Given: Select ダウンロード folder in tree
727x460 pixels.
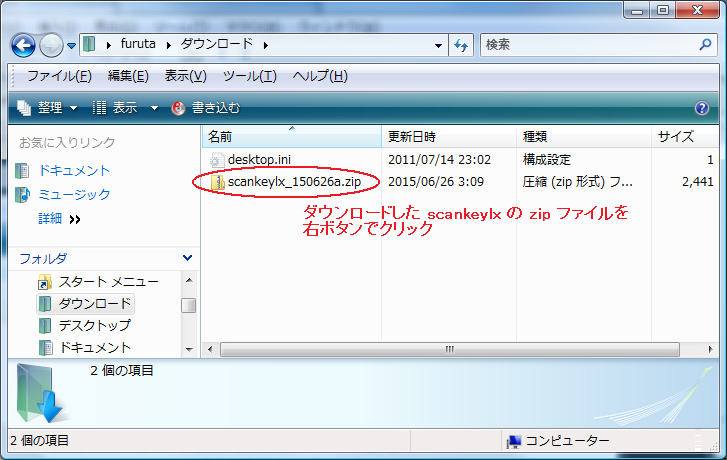Looking at the screenshot, I should coord(94,303).
